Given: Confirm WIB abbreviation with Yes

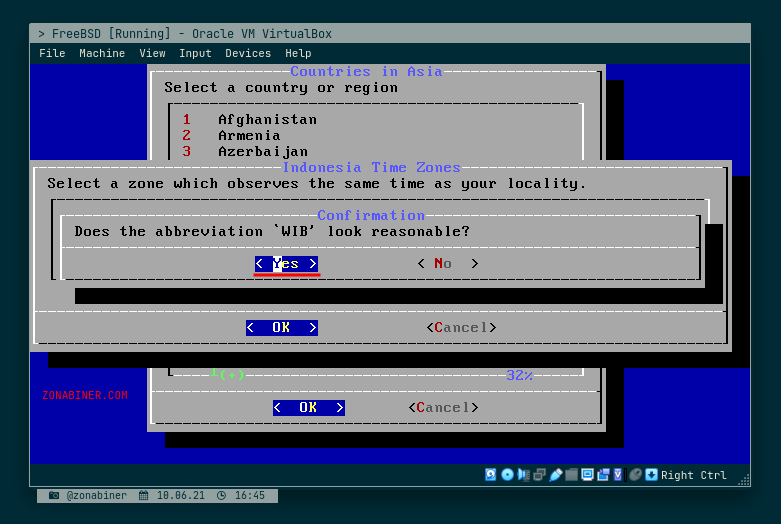Looking at the screenshot, I should pos(286,263).
